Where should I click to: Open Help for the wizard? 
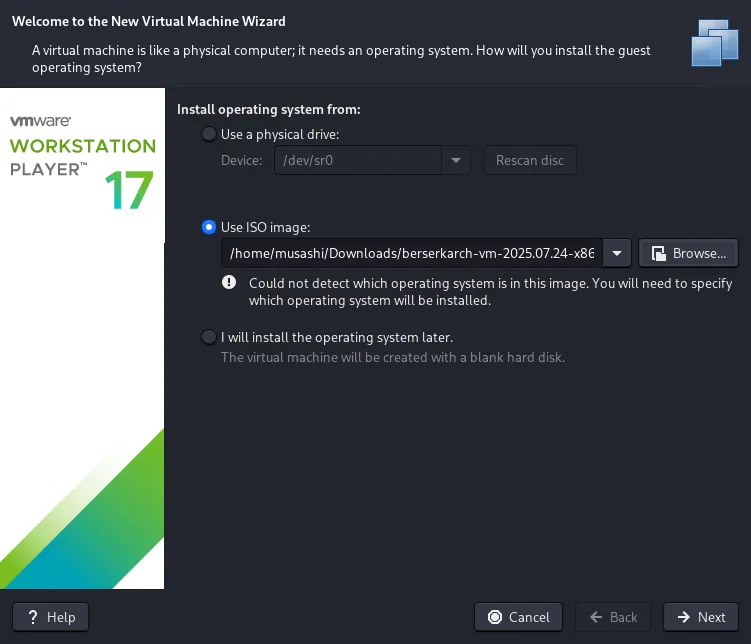[51, 617]
